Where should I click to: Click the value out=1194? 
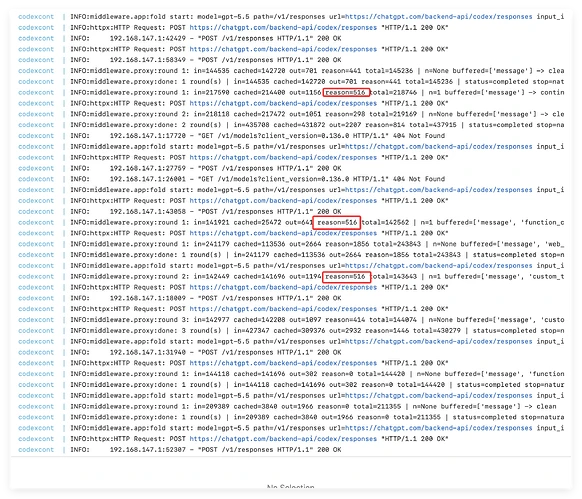point(305,277)
